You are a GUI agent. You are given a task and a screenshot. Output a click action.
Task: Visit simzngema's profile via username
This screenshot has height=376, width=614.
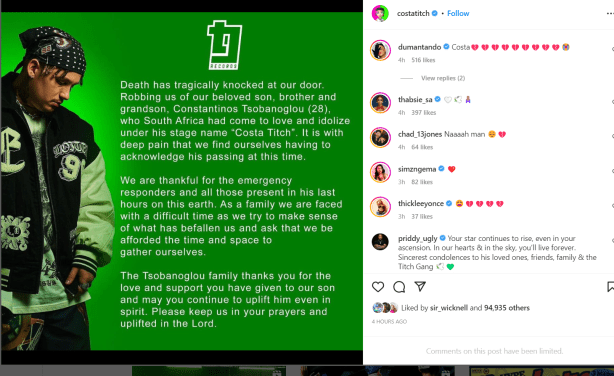coord(417,169)
